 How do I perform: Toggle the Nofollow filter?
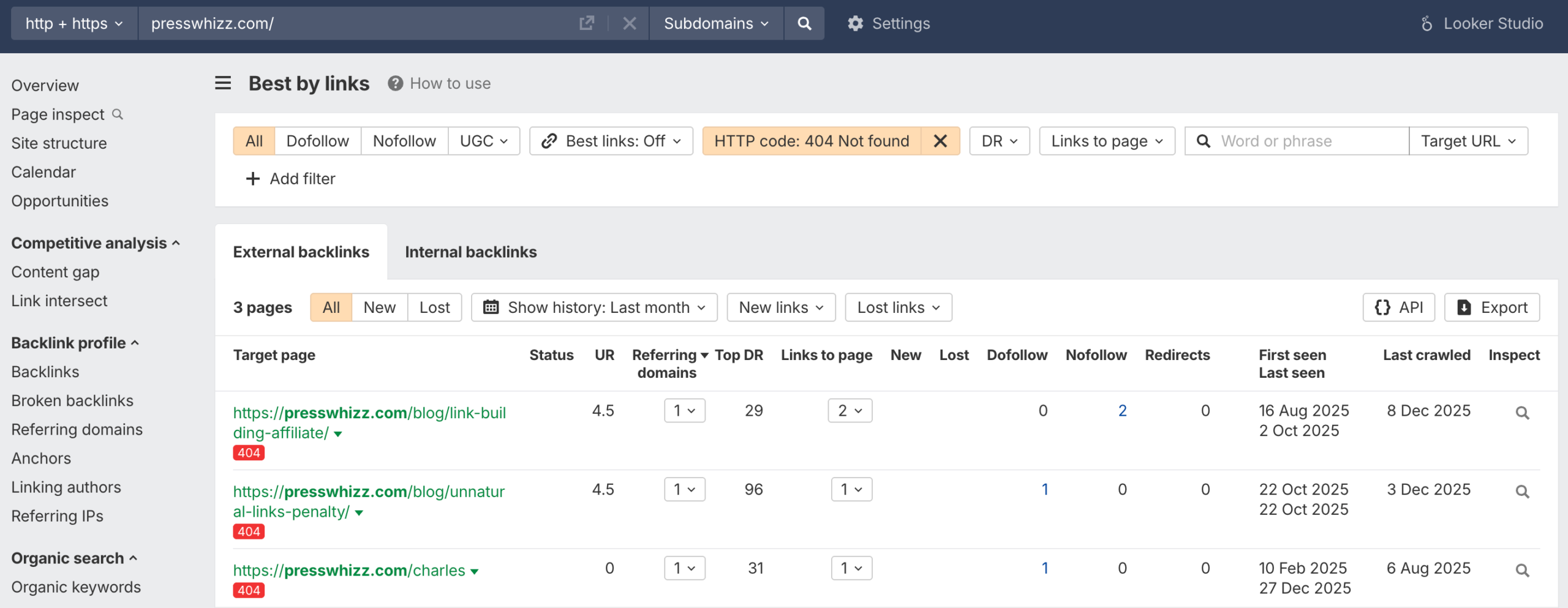[x=404, y=140]
